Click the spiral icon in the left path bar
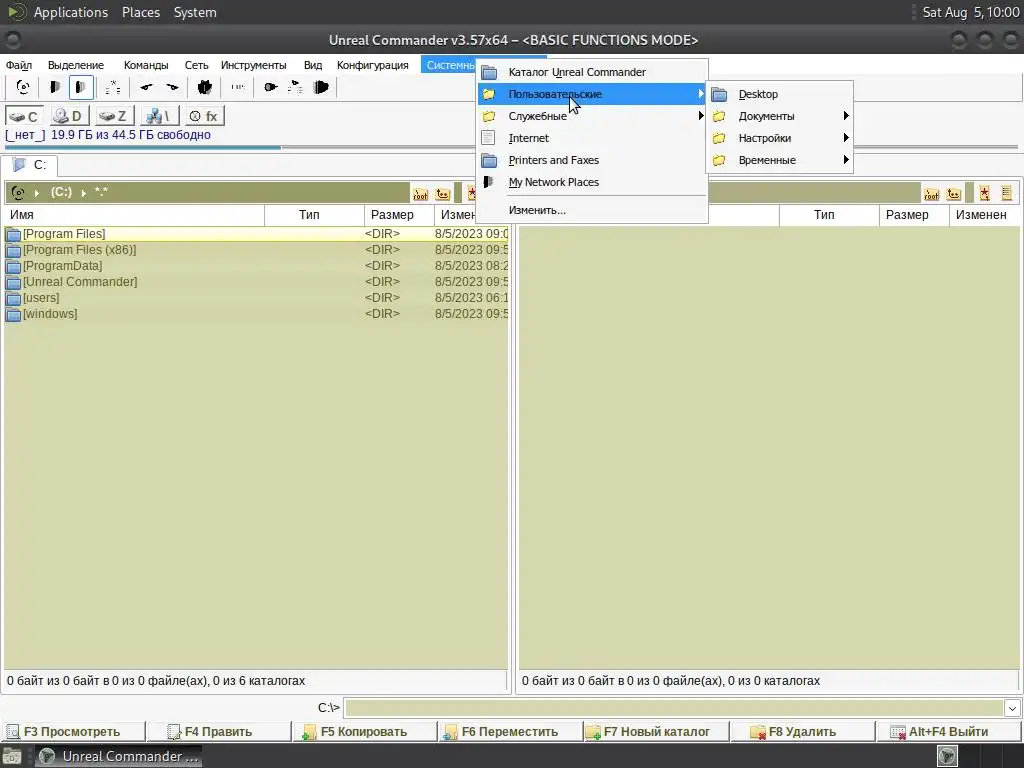1024x768 pixels. 18,193
